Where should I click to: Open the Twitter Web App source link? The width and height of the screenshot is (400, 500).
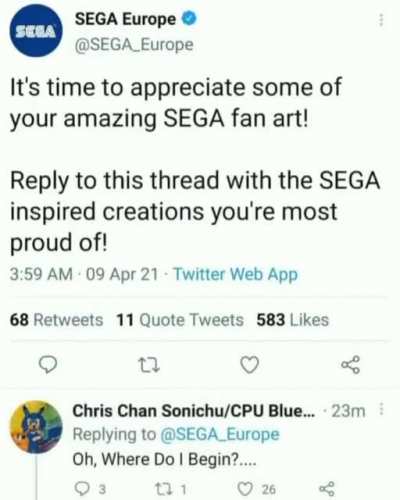[x=236, y=274]
